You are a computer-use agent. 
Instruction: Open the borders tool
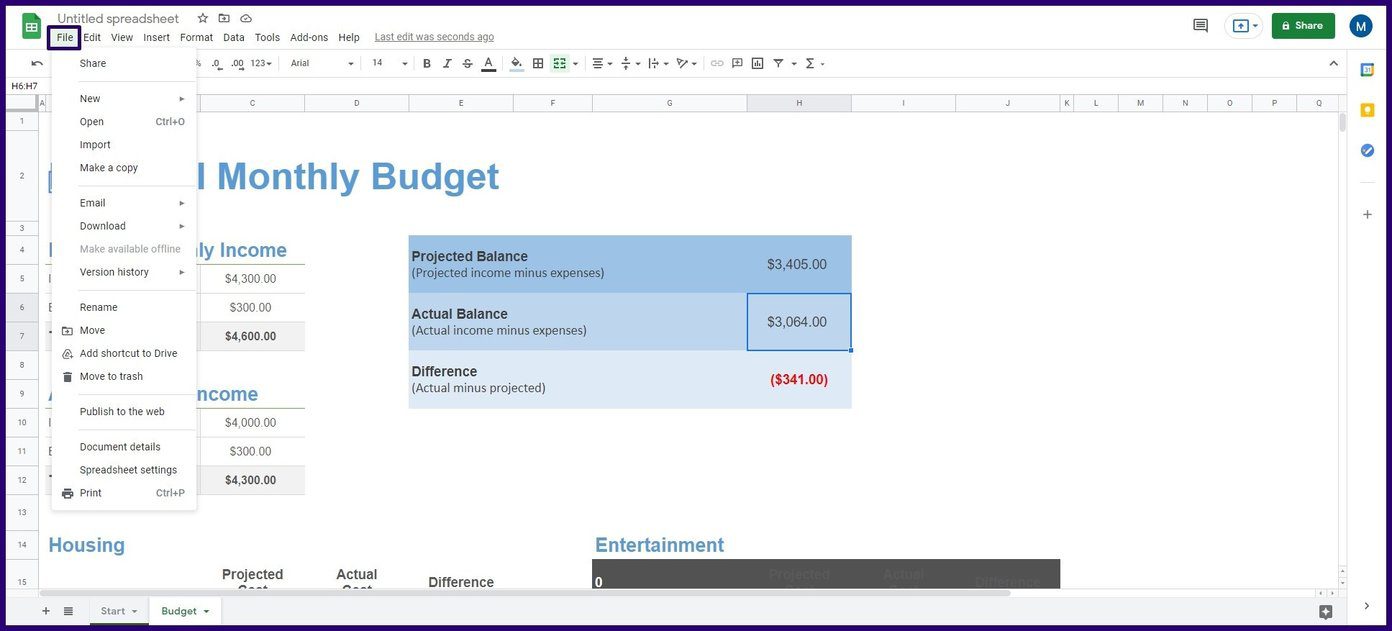pyautogui.click(x=538, y=63)
